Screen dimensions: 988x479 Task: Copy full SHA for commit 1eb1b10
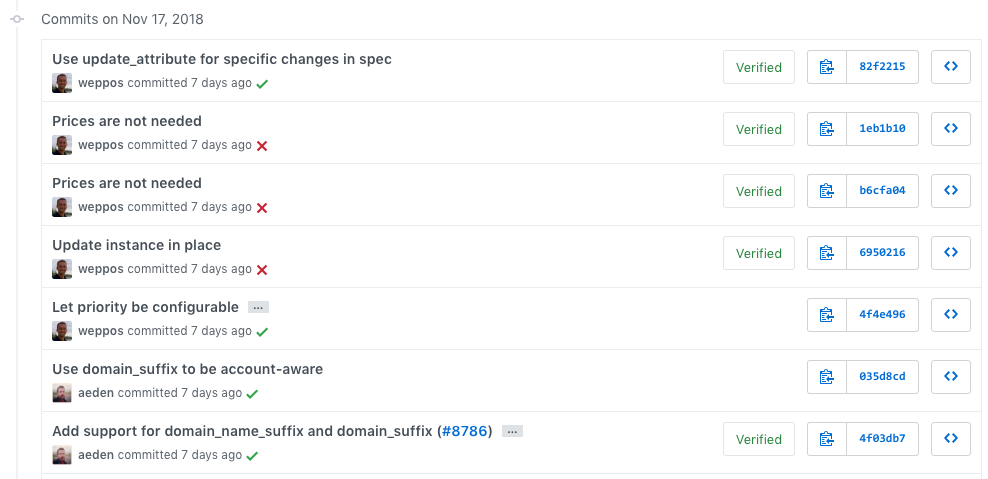(x=826, y=129)
